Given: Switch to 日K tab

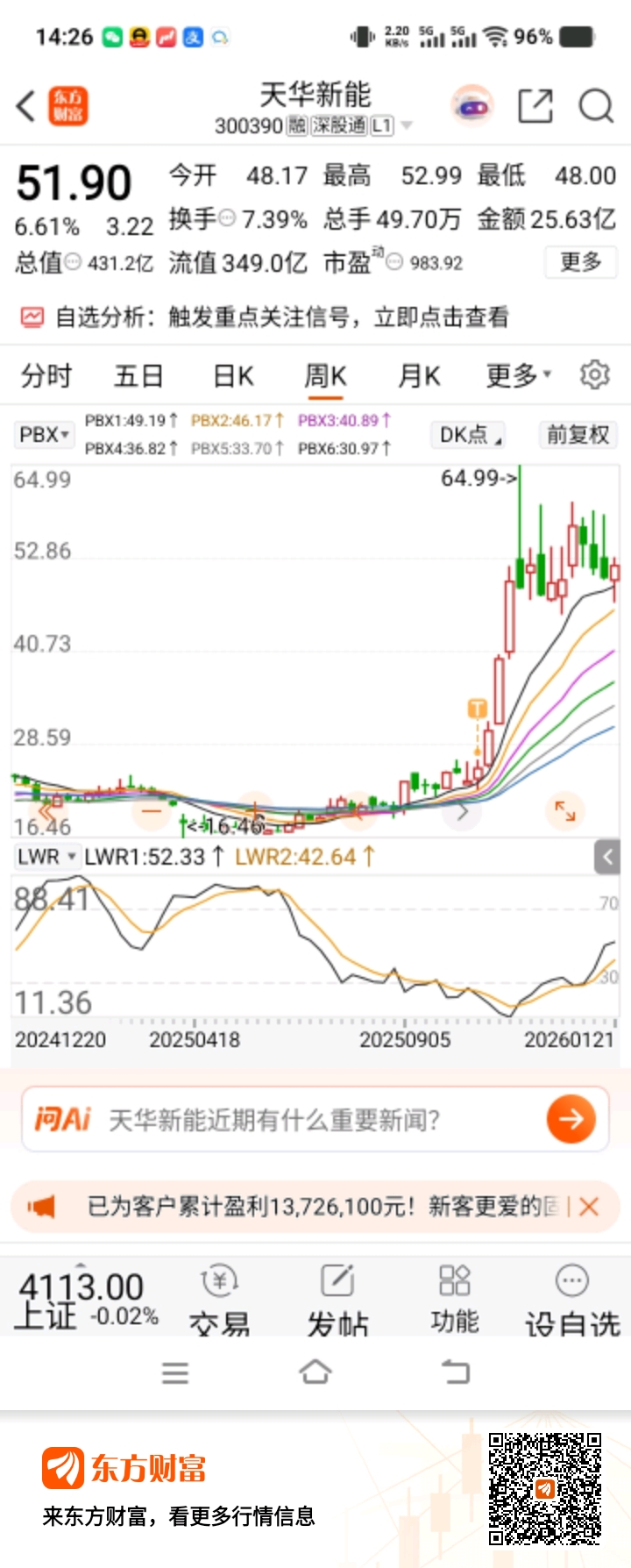Looking at the screenshot, I should [x=233, y=375].
